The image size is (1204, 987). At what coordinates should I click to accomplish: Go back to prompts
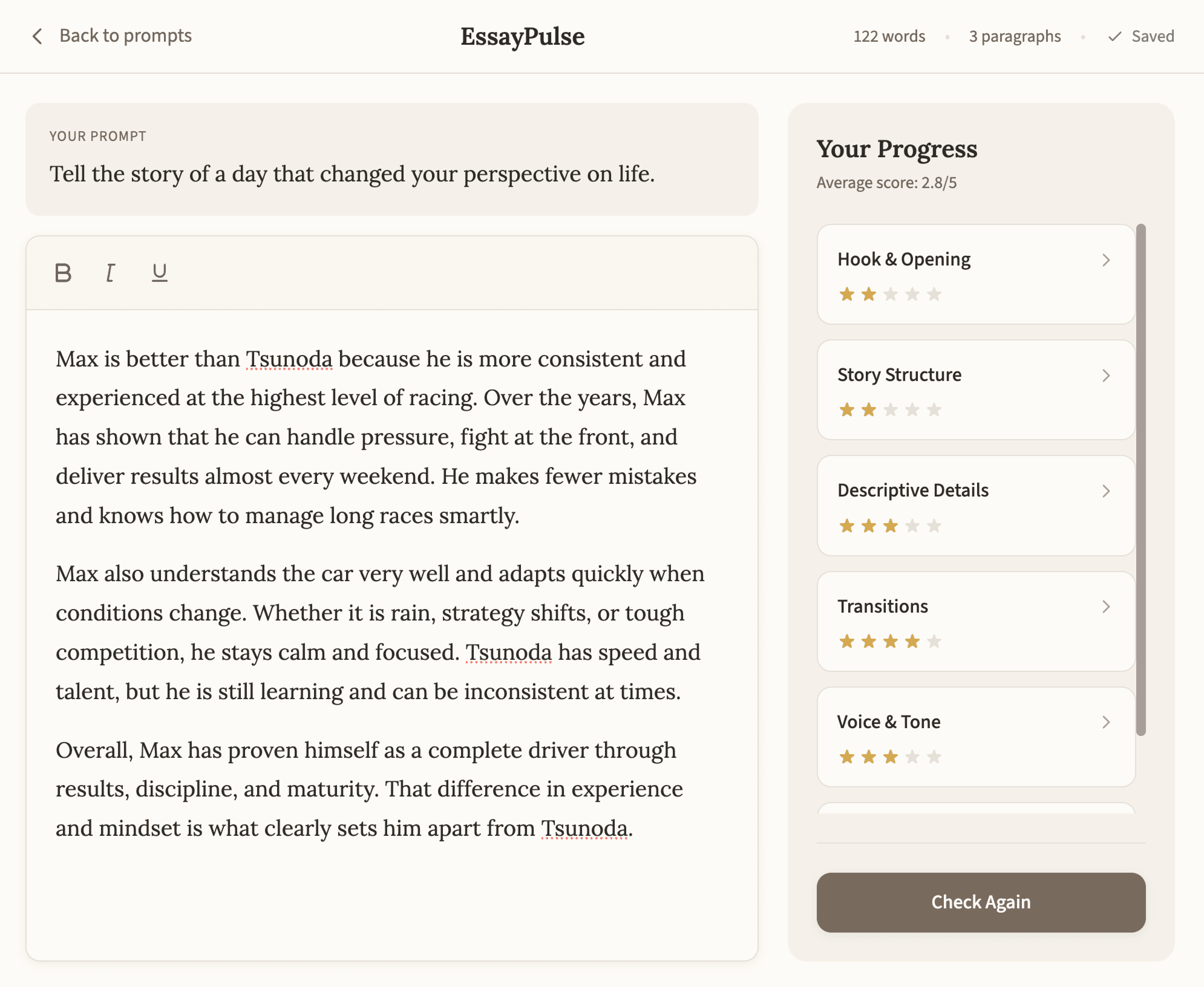point(125,36)
